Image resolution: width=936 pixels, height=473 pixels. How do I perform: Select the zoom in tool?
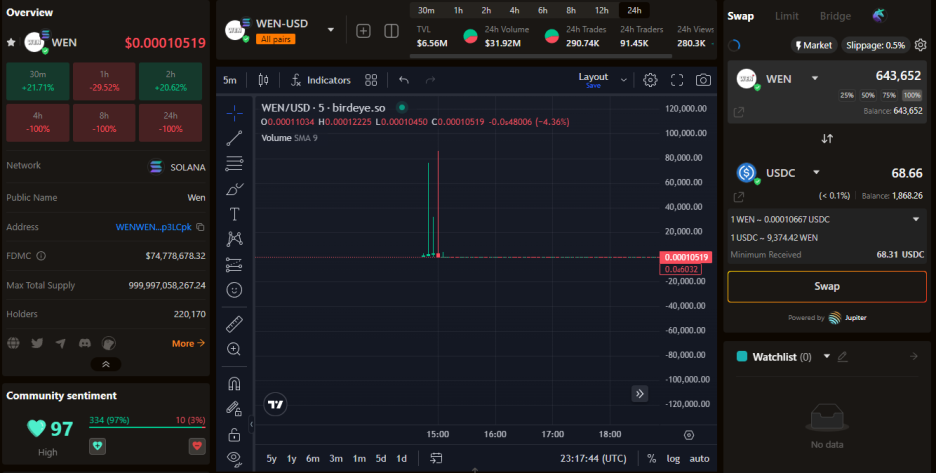click(x=235, y=349)
